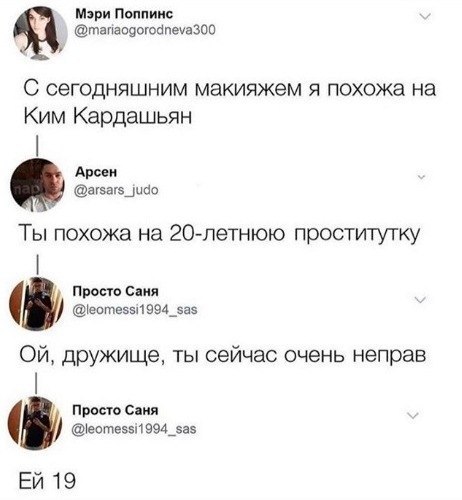Open the tweet about Ким Кардашьян makeup
The image size is (462, 500).
tap(230, 102)
